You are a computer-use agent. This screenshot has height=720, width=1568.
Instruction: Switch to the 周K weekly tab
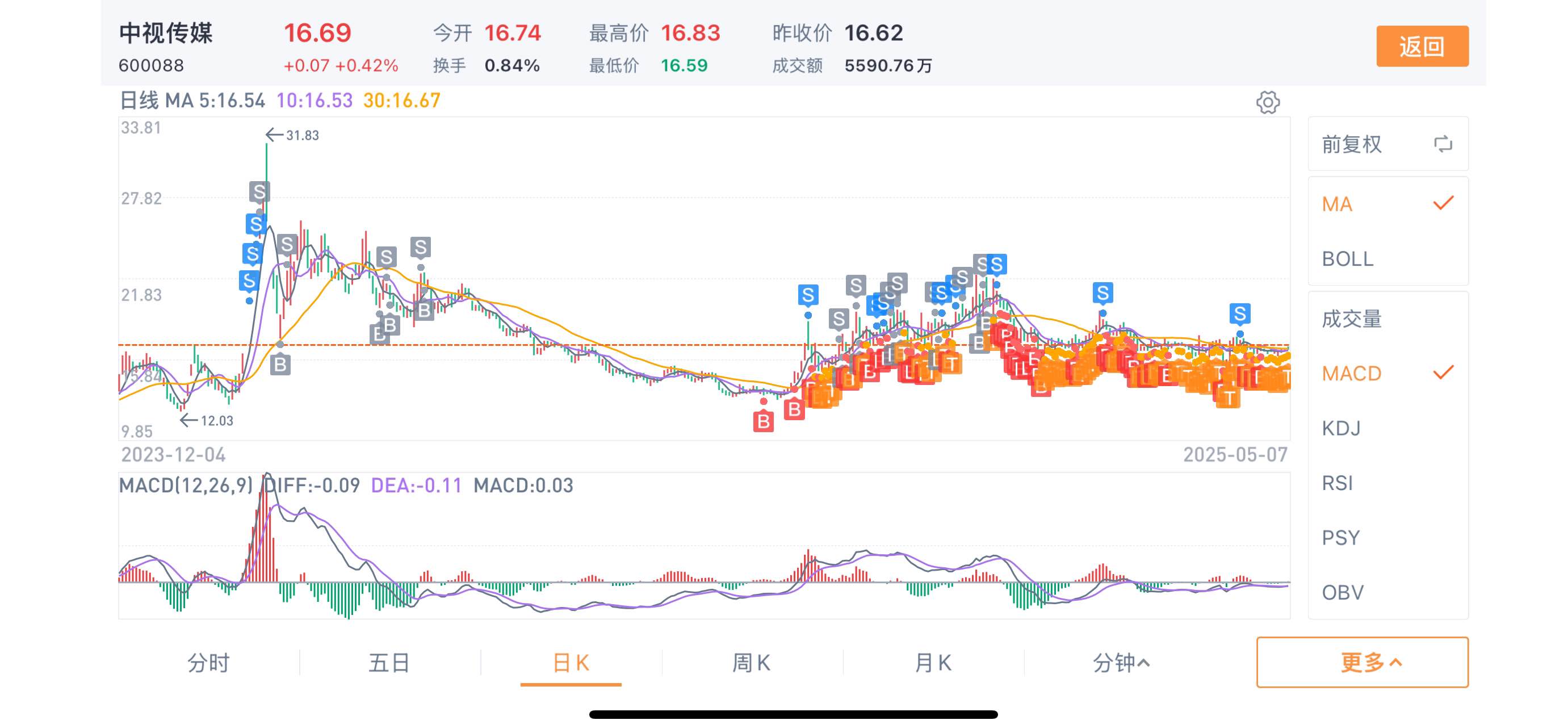click(751, 662)
